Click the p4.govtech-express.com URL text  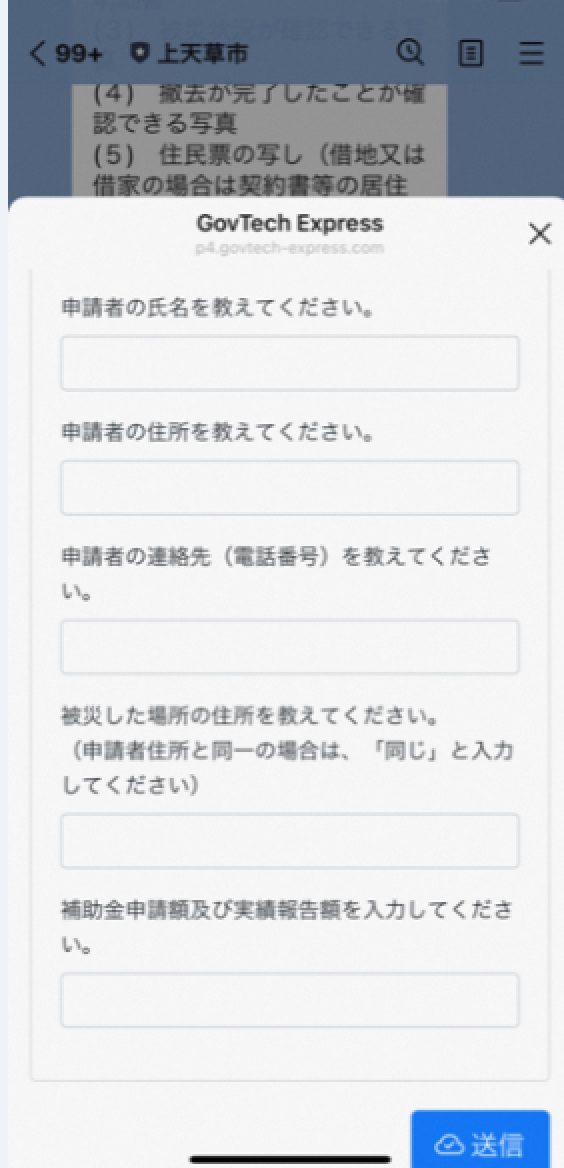(x=290, y=248)
